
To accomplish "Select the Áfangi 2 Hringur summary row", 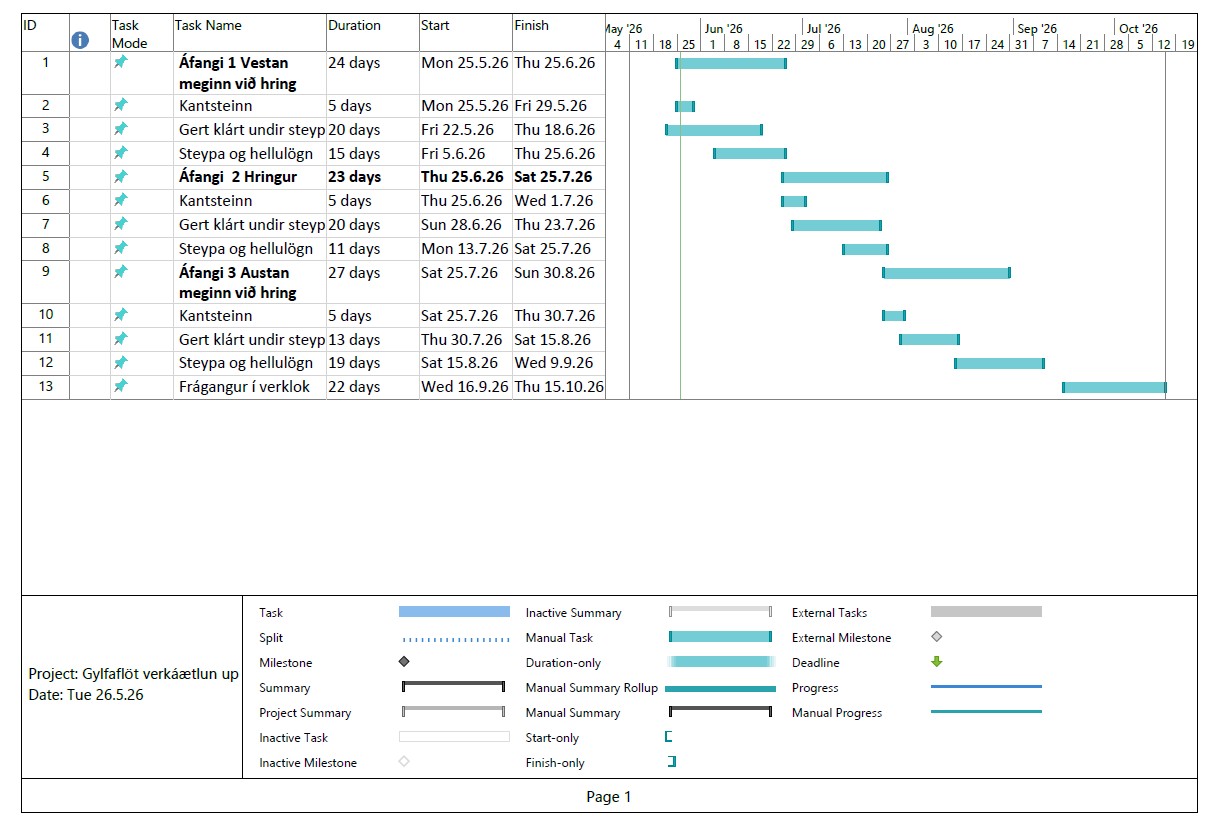I will [x=313, y=177].
